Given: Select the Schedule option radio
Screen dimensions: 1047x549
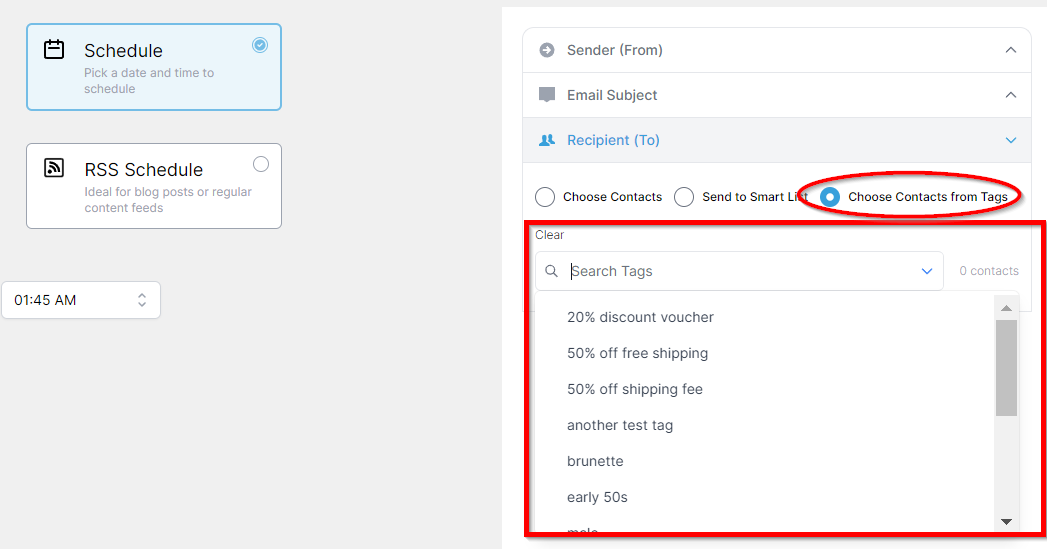Looking at the screenshot, I should pos(260,45).
